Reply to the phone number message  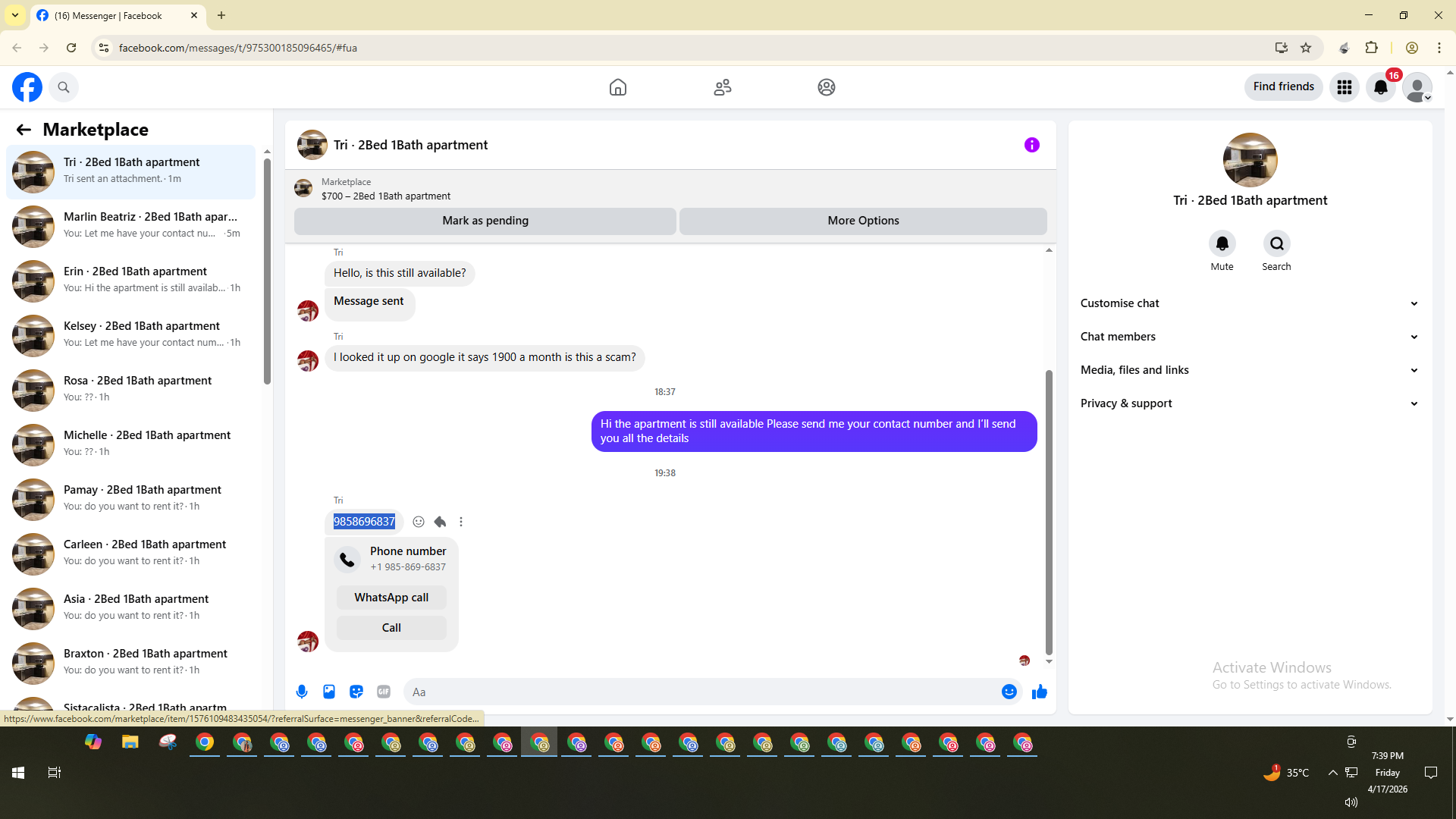pyautogui.click(x=440, y=522)
